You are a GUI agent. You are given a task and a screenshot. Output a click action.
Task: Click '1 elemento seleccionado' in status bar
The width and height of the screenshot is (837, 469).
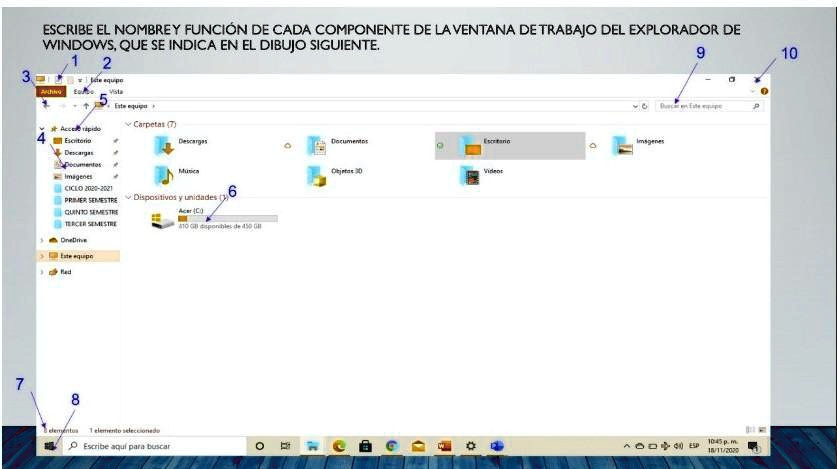124,430
